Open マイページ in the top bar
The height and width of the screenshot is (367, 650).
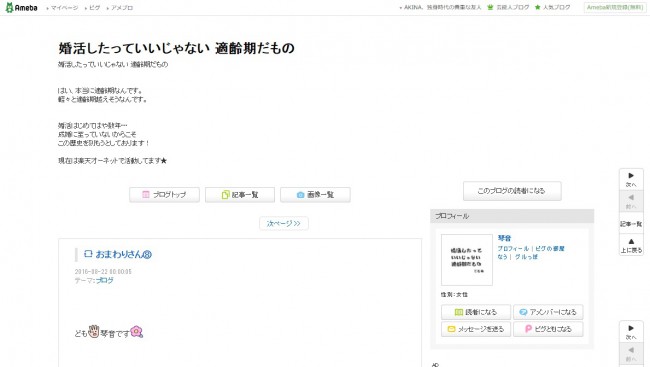(64, 8)
